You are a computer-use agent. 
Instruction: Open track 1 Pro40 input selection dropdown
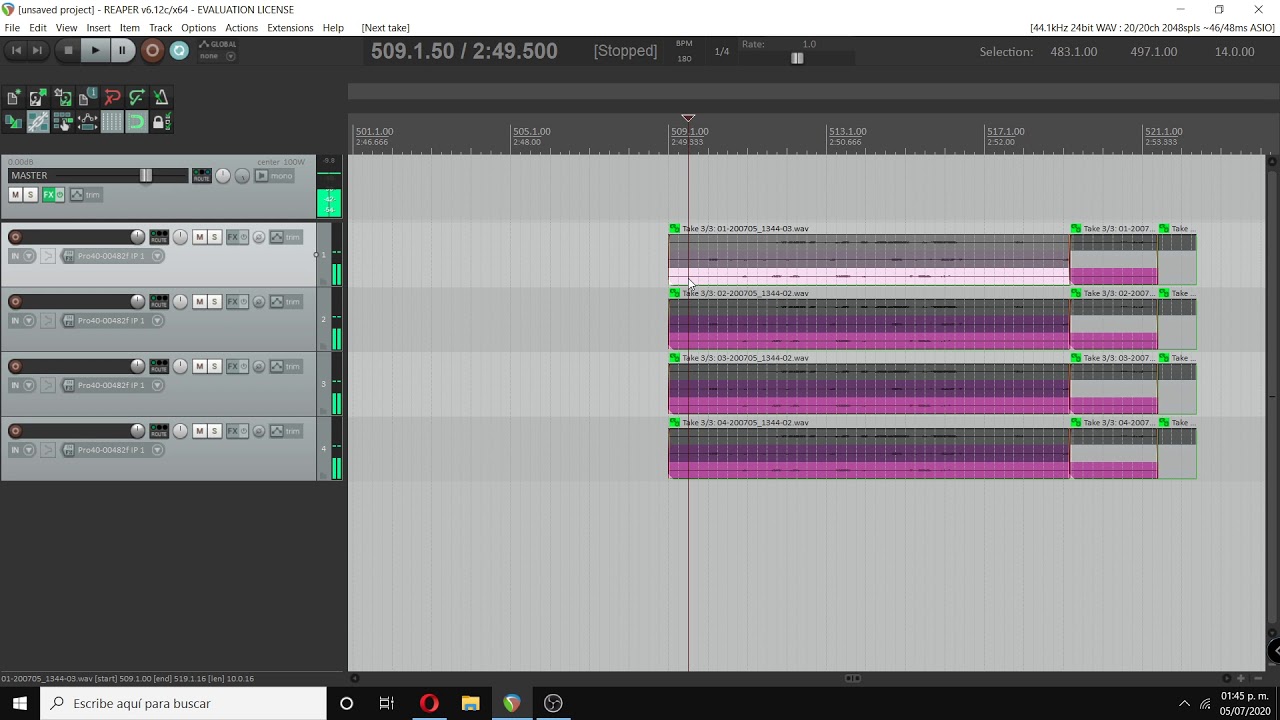[113, 256]
